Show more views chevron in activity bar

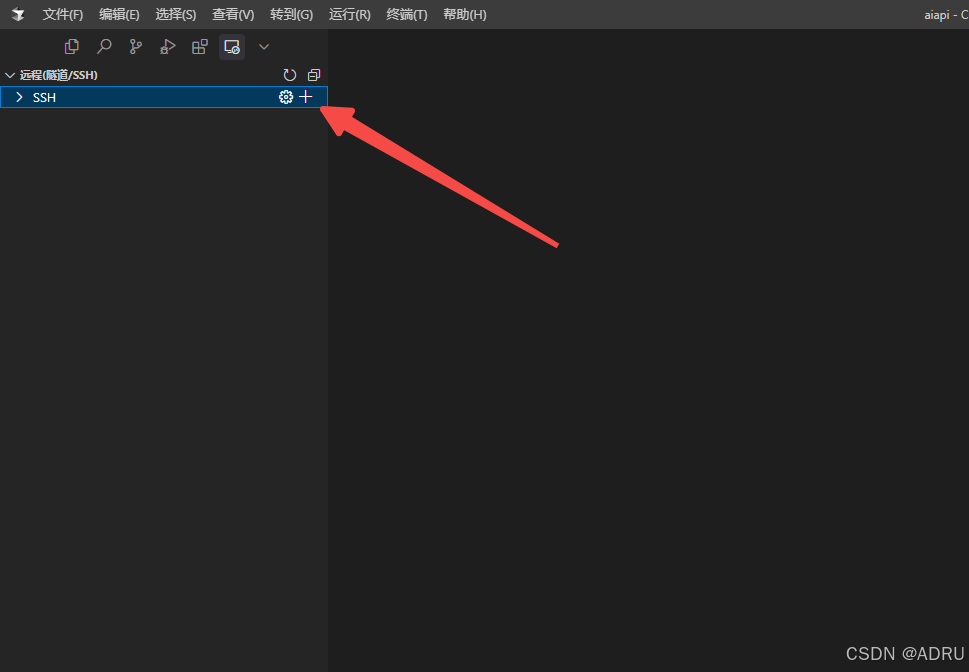click(264, 46)
